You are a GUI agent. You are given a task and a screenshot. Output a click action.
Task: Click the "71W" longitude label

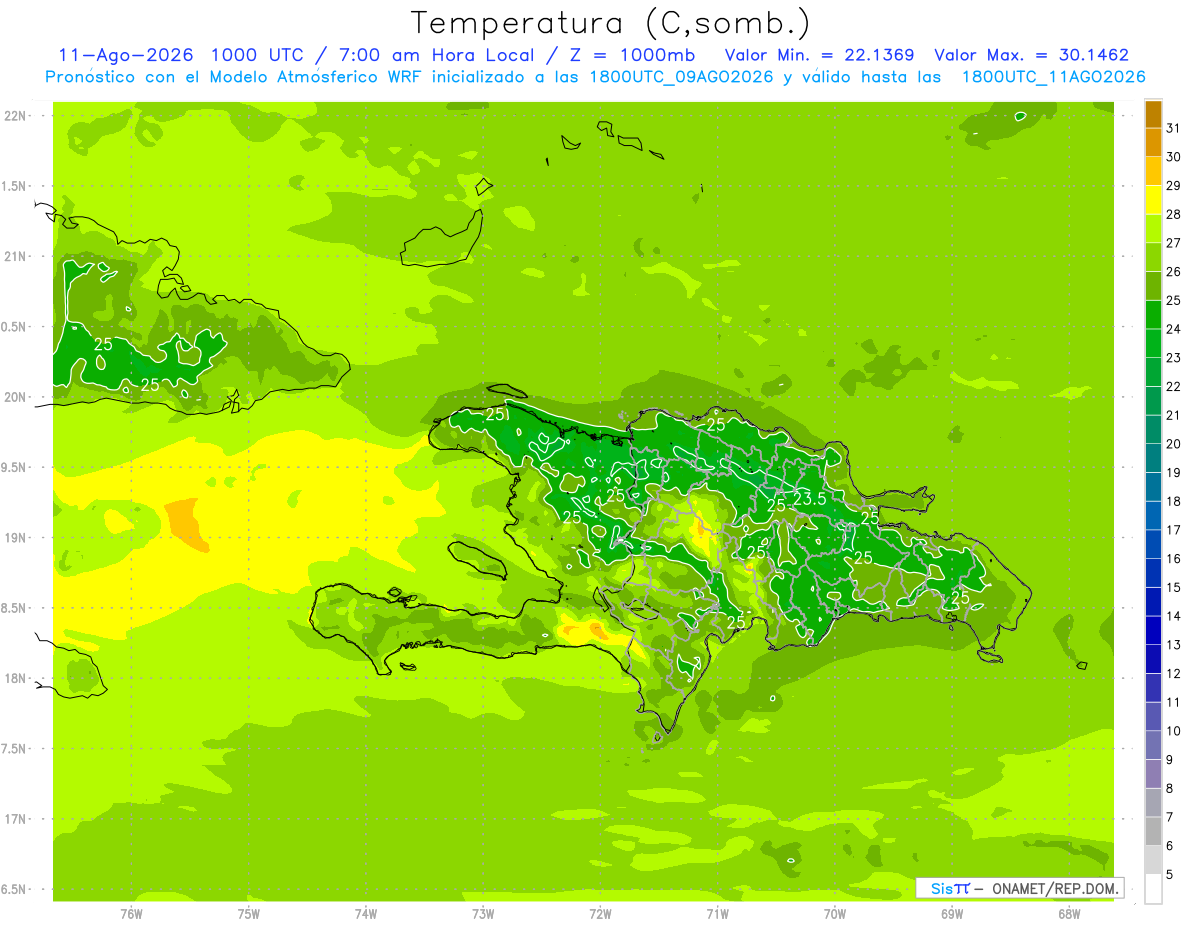(x=717, y=914)
